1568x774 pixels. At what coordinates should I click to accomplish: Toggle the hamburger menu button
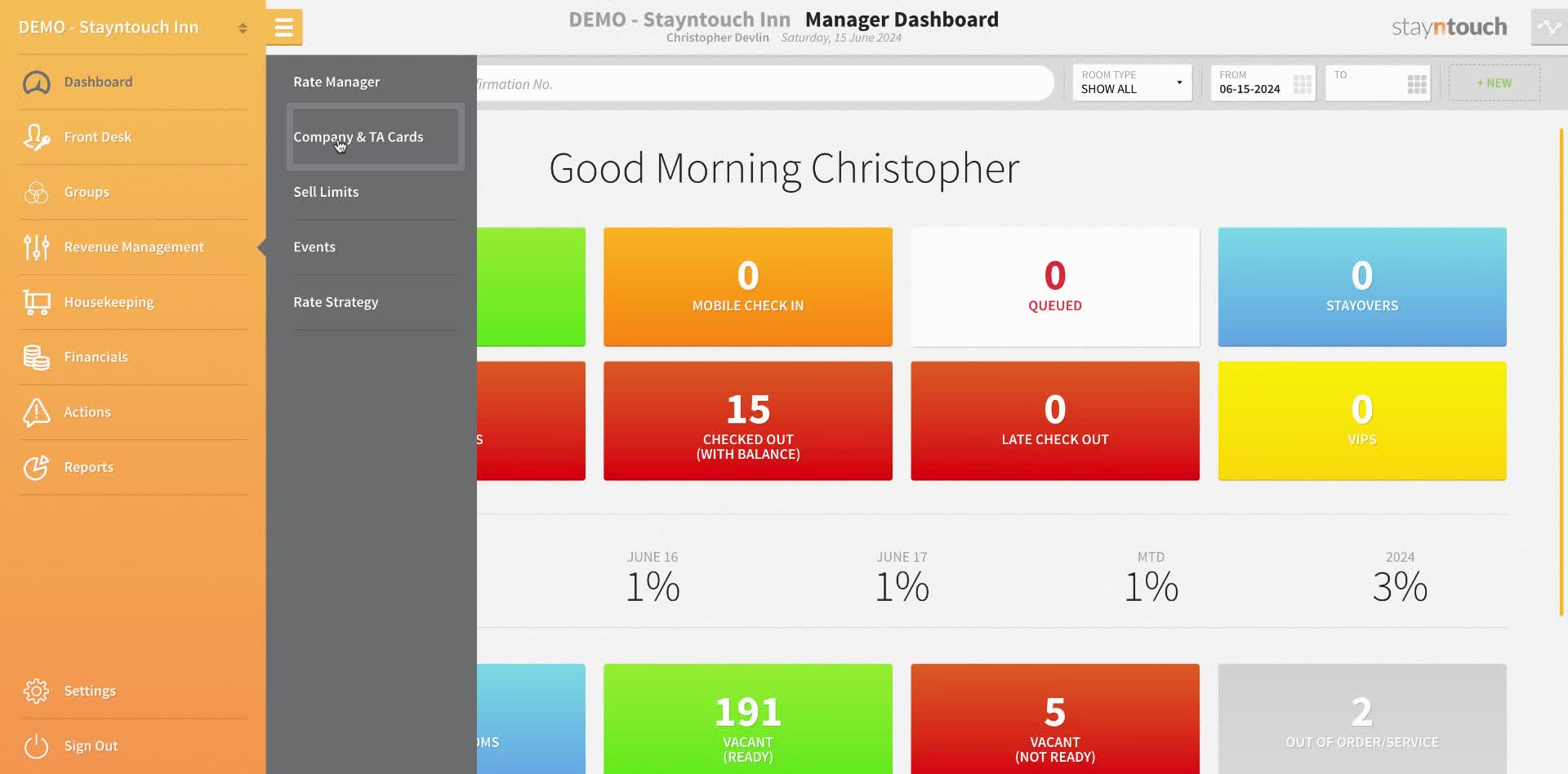[284, 28]
